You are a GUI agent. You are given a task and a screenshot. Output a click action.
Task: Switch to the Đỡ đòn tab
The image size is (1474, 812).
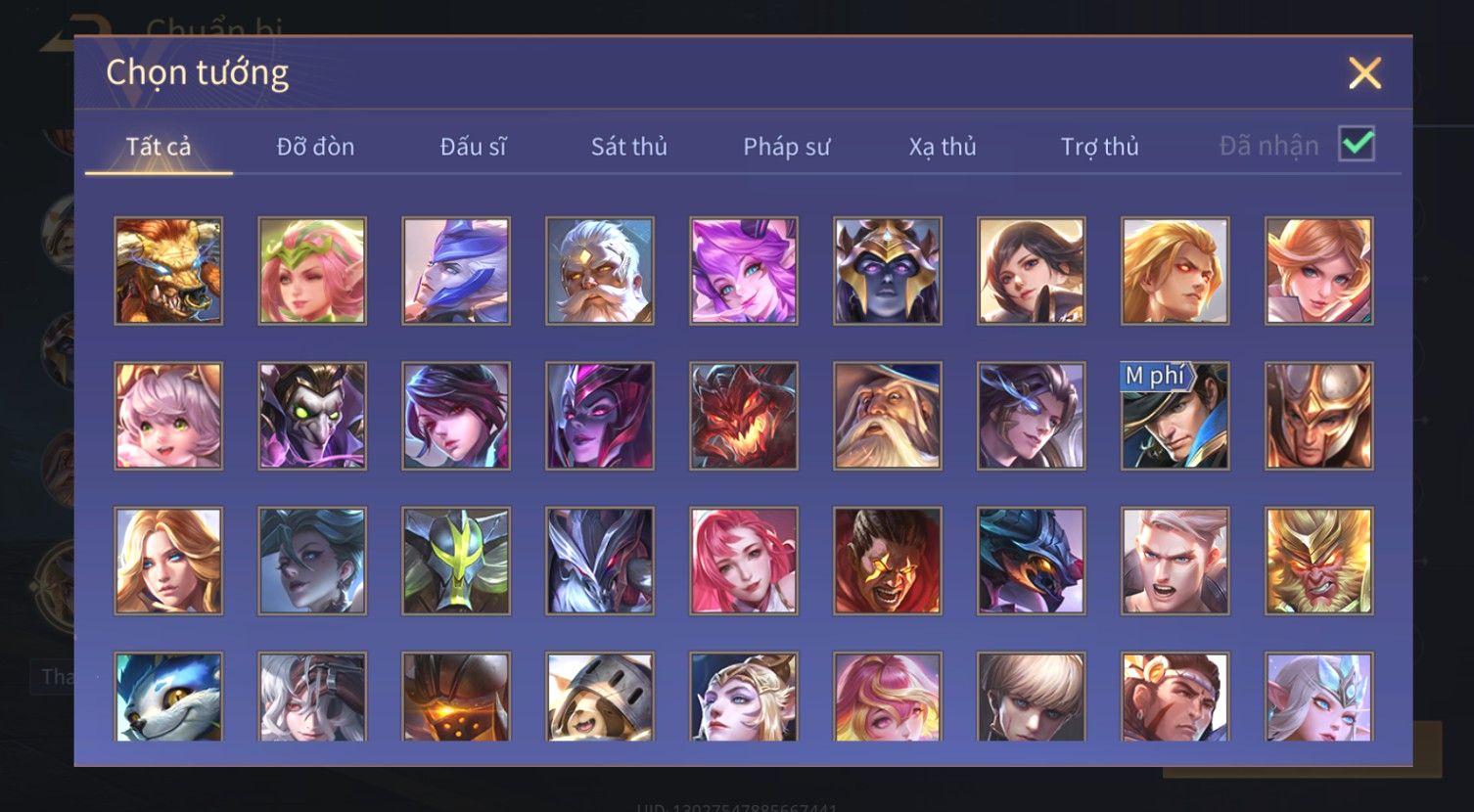(x=315, y=147)
